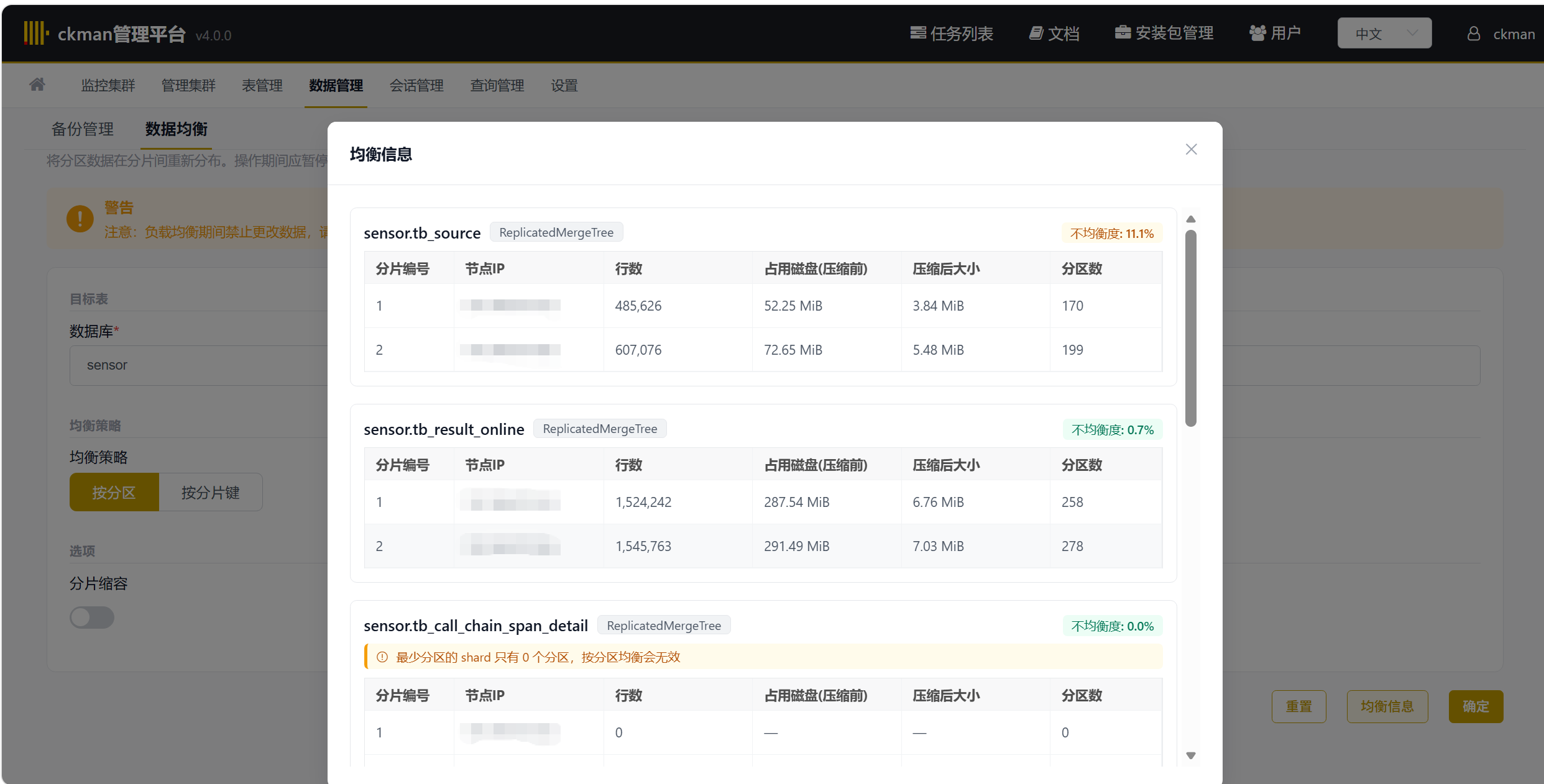
Task: Open 设置 menu
Action: (564, 85)
